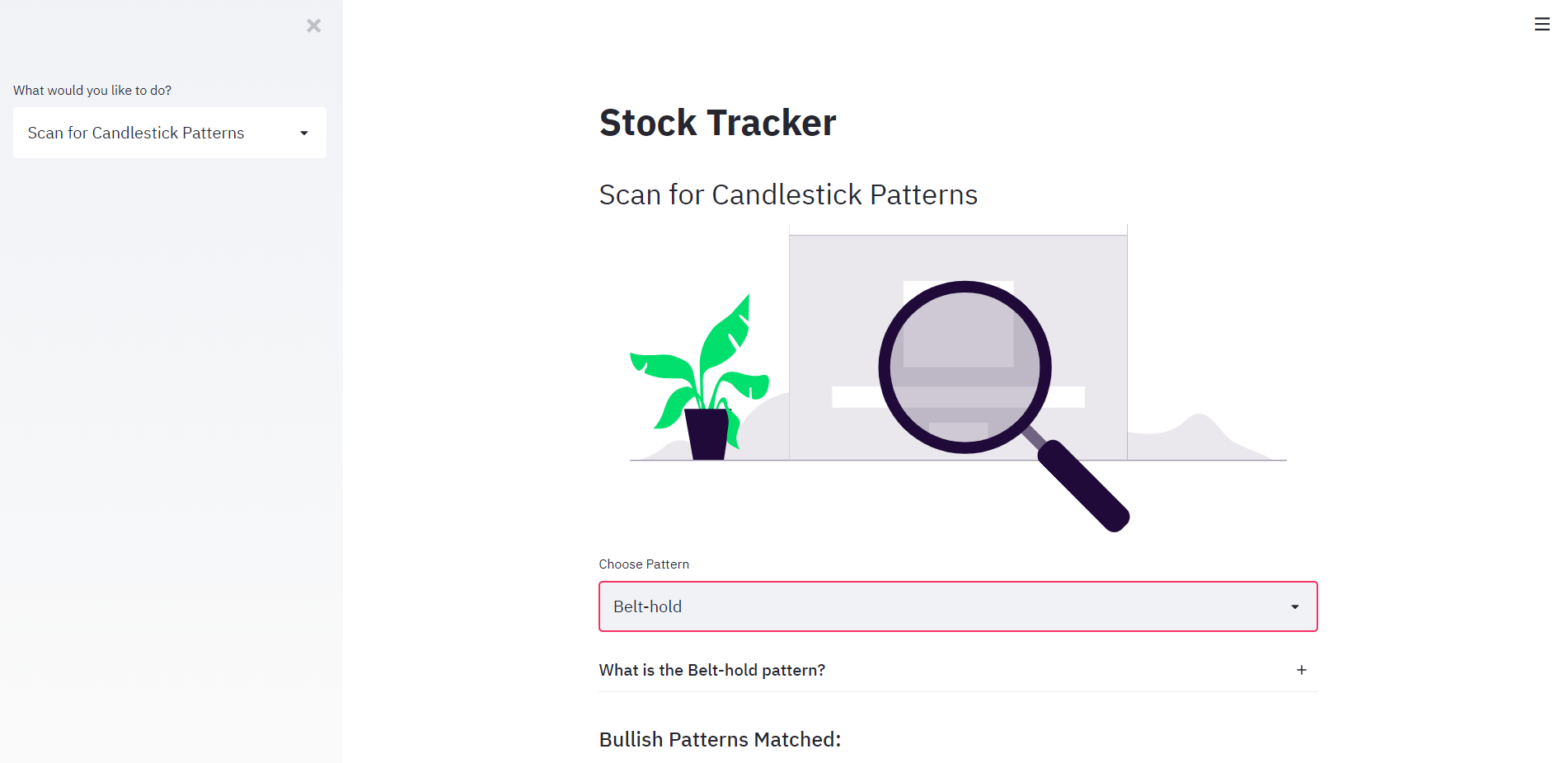Click the Stock Tracker title
The height and width of the screenshot is (763, 1568).
click(x=717, y=123)
